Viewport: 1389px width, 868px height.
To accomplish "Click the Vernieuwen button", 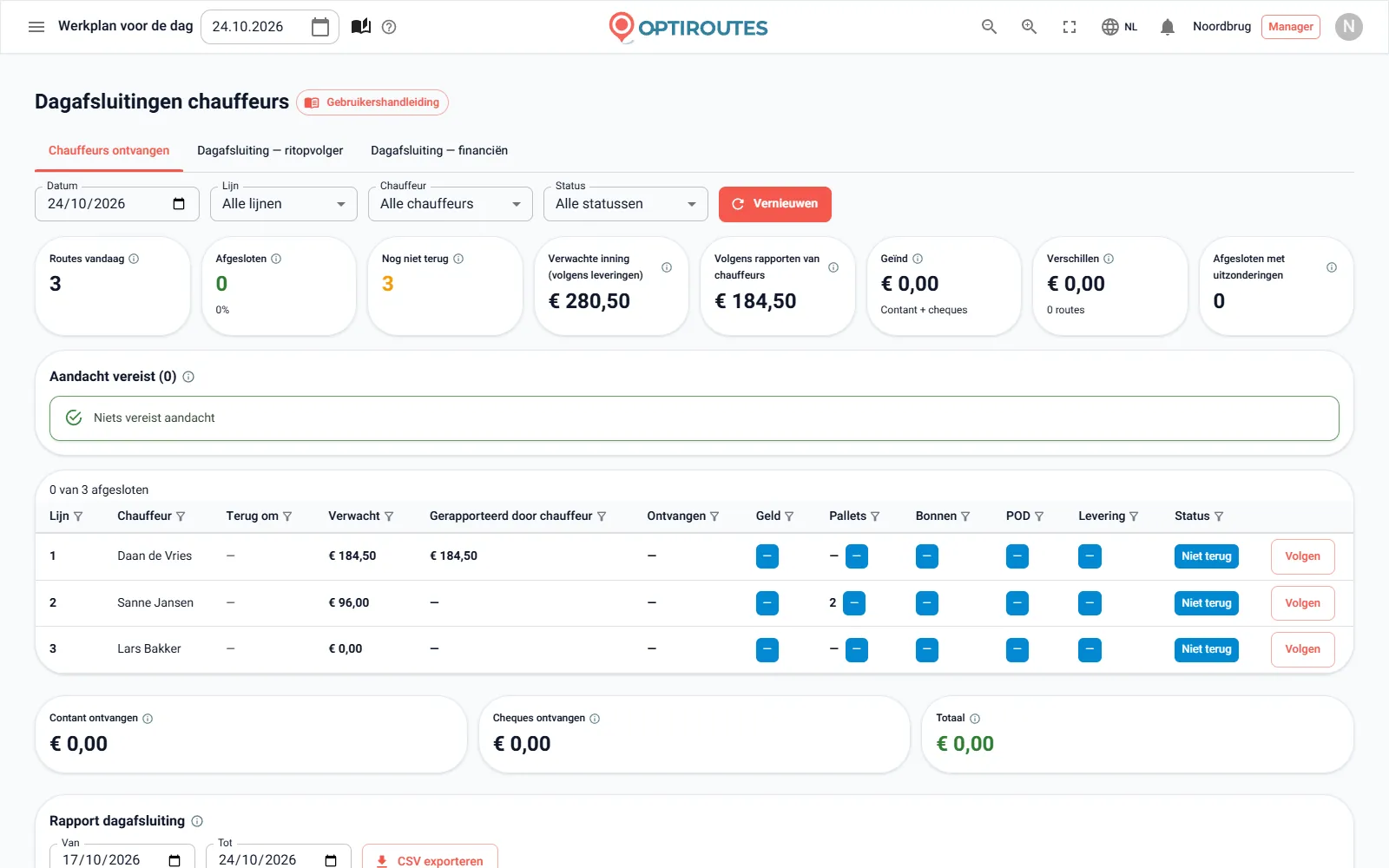I will tap(775, 204).
